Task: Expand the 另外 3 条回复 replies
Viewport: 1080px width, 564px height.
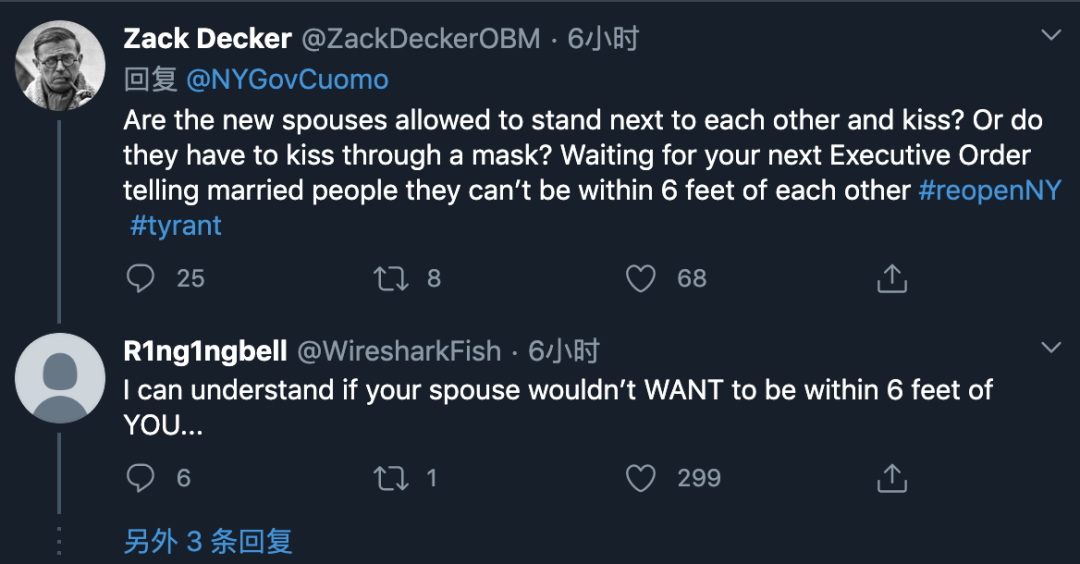Action: coord(208,541)
